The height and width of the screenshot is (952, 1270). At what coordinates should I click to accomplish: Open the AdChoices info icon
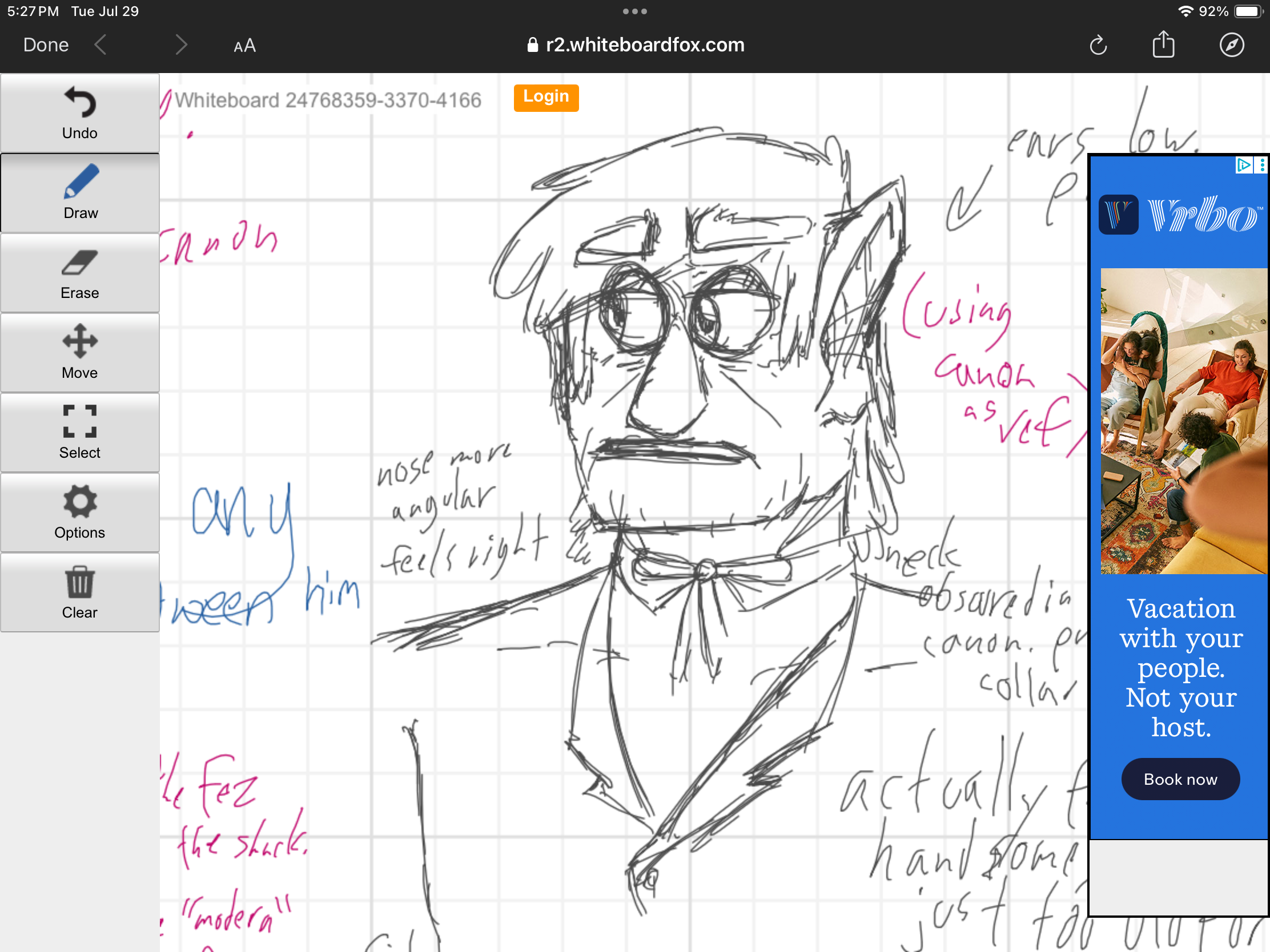click(x=1244, y=166)
